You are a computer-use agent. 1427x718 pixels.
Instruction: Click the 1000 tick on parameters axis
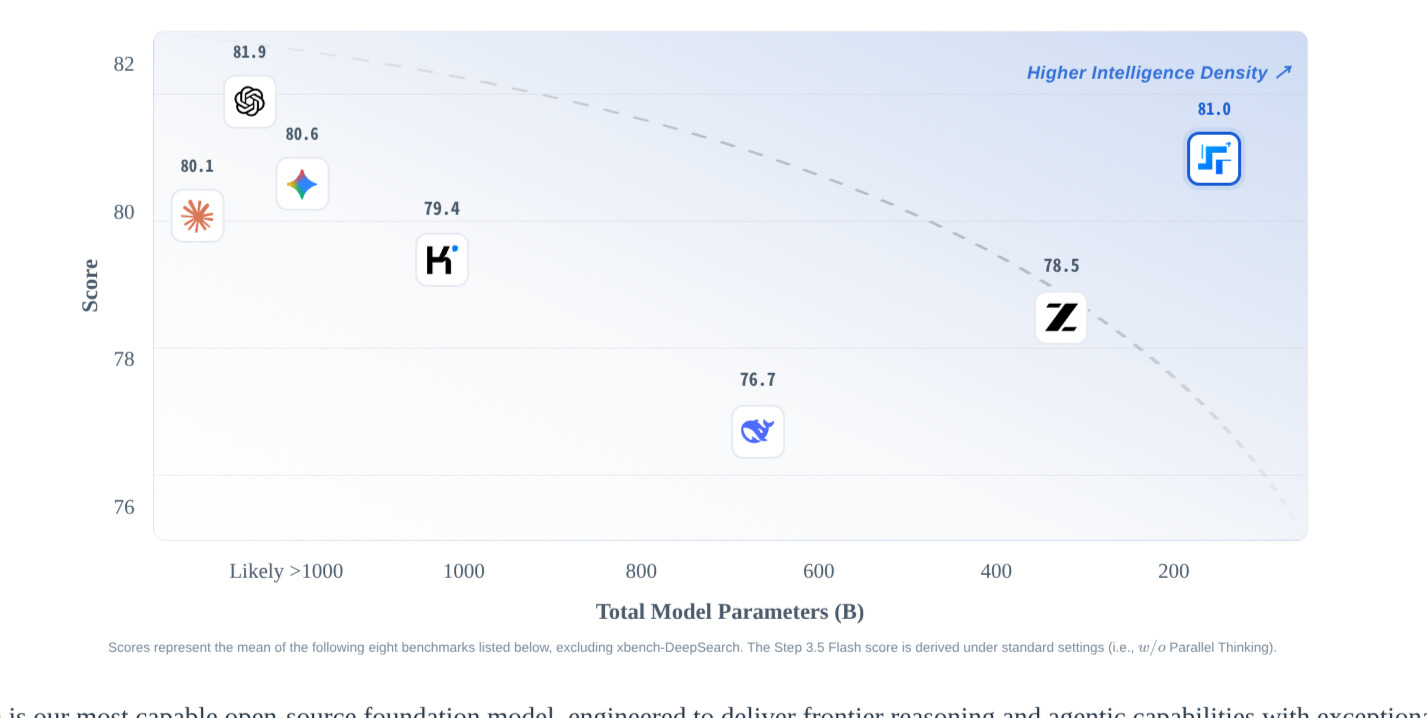464,571
